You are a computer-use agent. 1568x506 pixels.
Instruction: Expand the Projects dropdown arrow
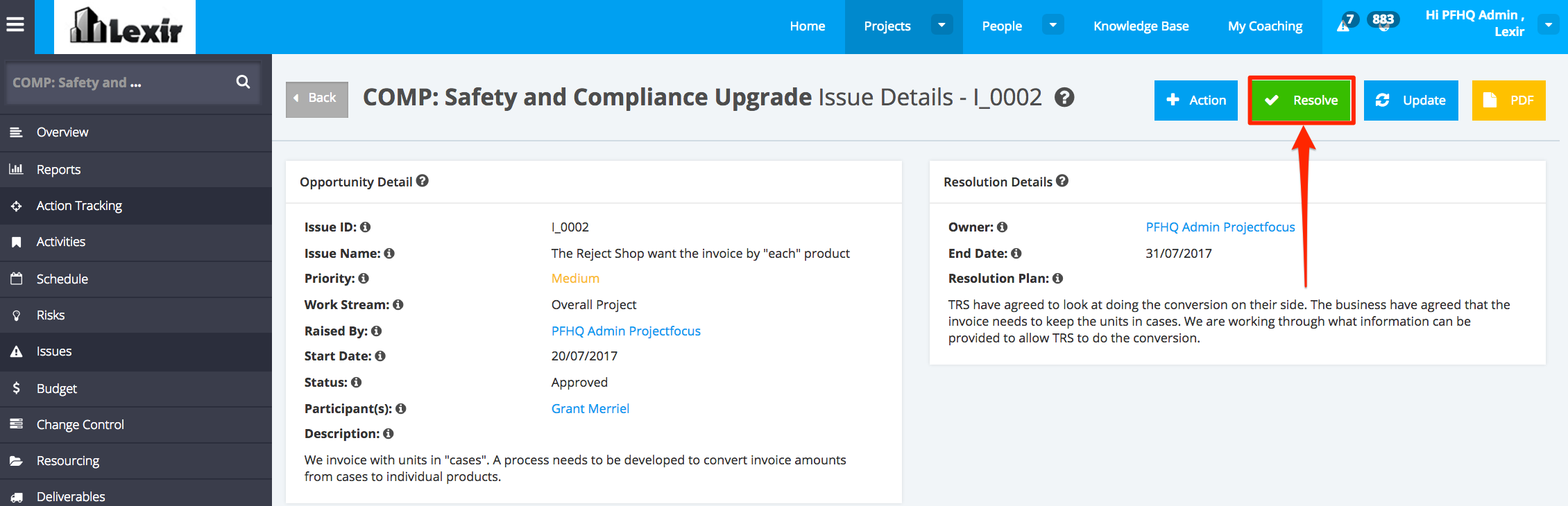[941, 25]
